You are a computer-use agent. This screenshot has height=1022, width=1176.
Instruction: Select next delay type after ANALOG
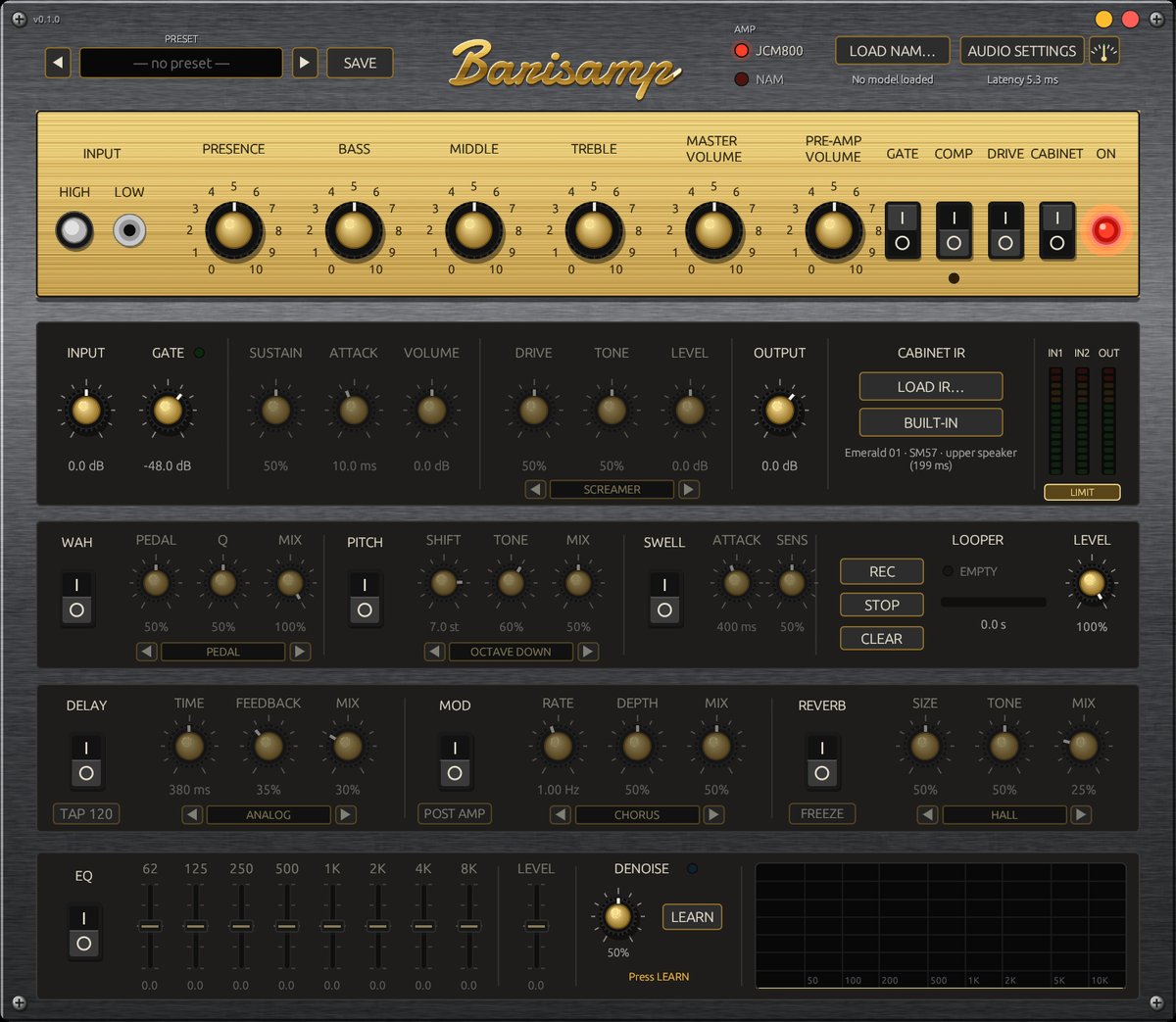tap(346, 814)
